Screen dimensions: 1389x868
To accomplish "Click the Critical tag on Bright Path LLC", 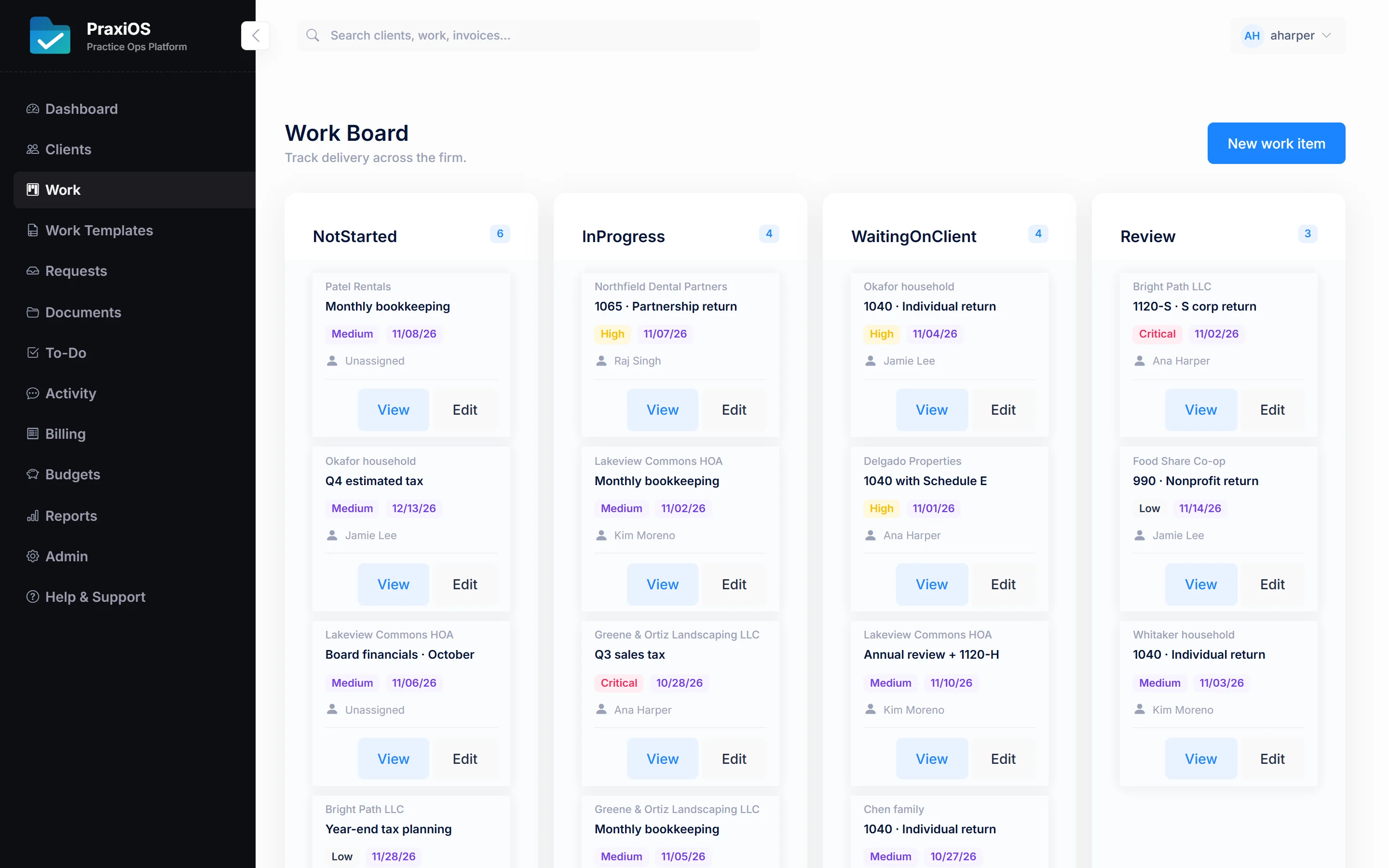I will (x=1157, y=334).
